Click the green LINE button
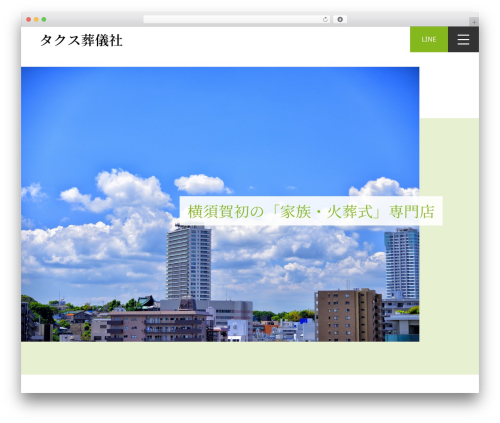 [429, 39]
